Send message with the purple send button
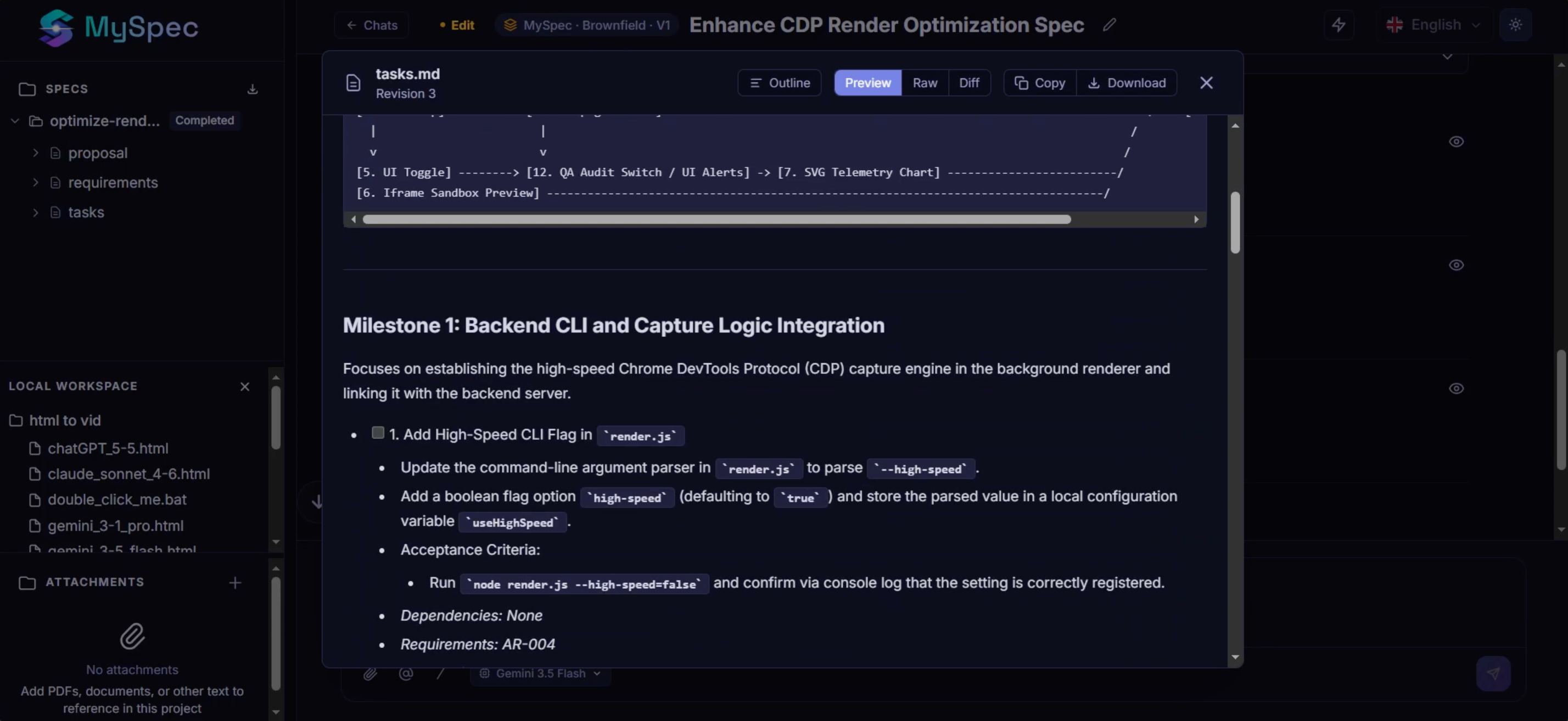This screenshot has height=721, width=1568. pyautogui.click(x=1493, y=673)
